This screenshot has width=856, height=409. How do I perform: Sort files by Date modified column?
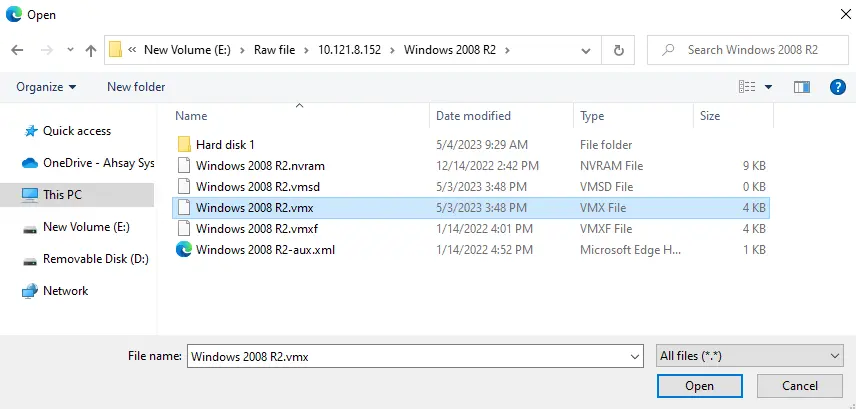tap(473, 116)
